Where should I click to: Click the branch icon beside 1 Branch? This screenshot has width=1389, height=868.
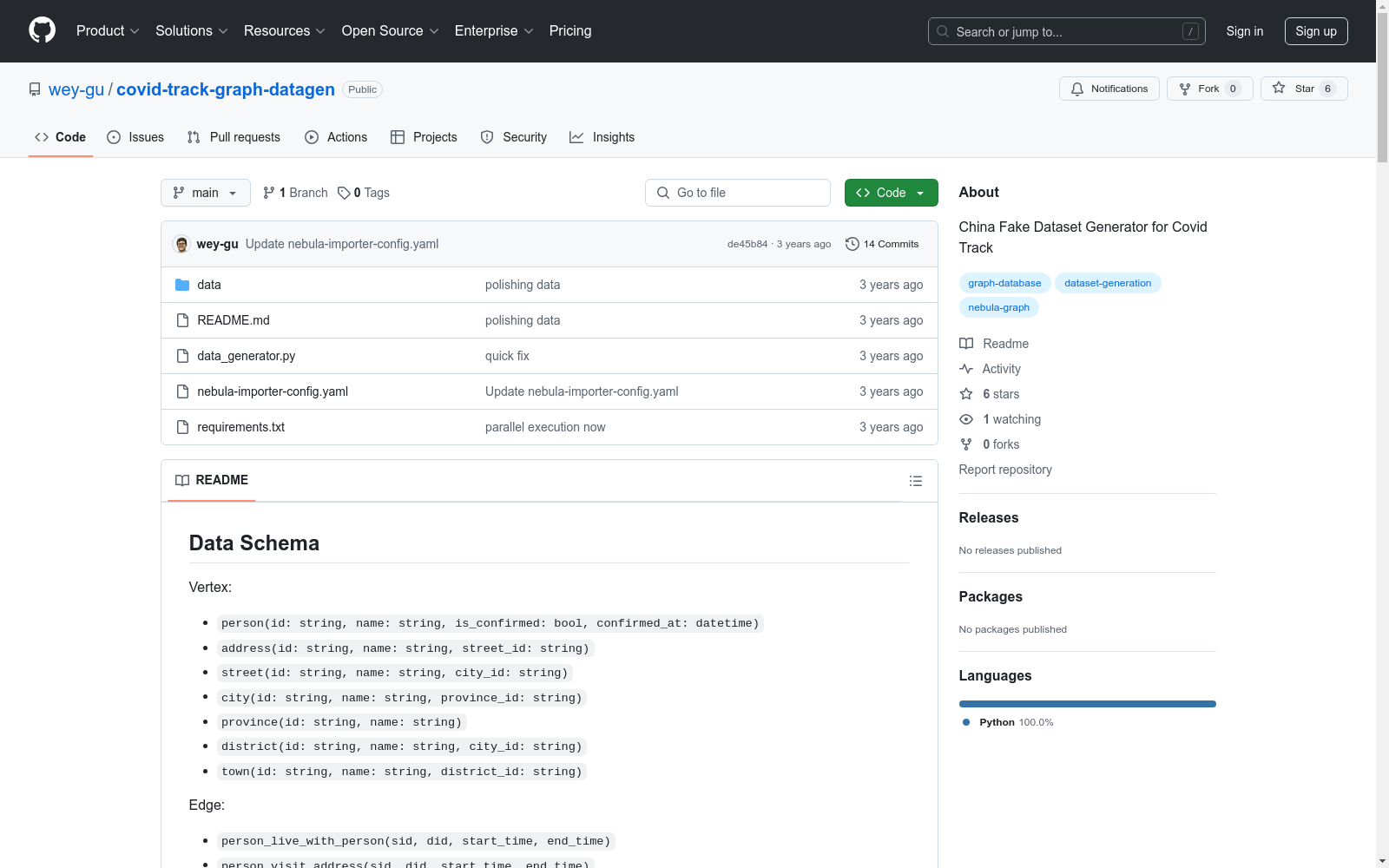(x=269, y=193)
